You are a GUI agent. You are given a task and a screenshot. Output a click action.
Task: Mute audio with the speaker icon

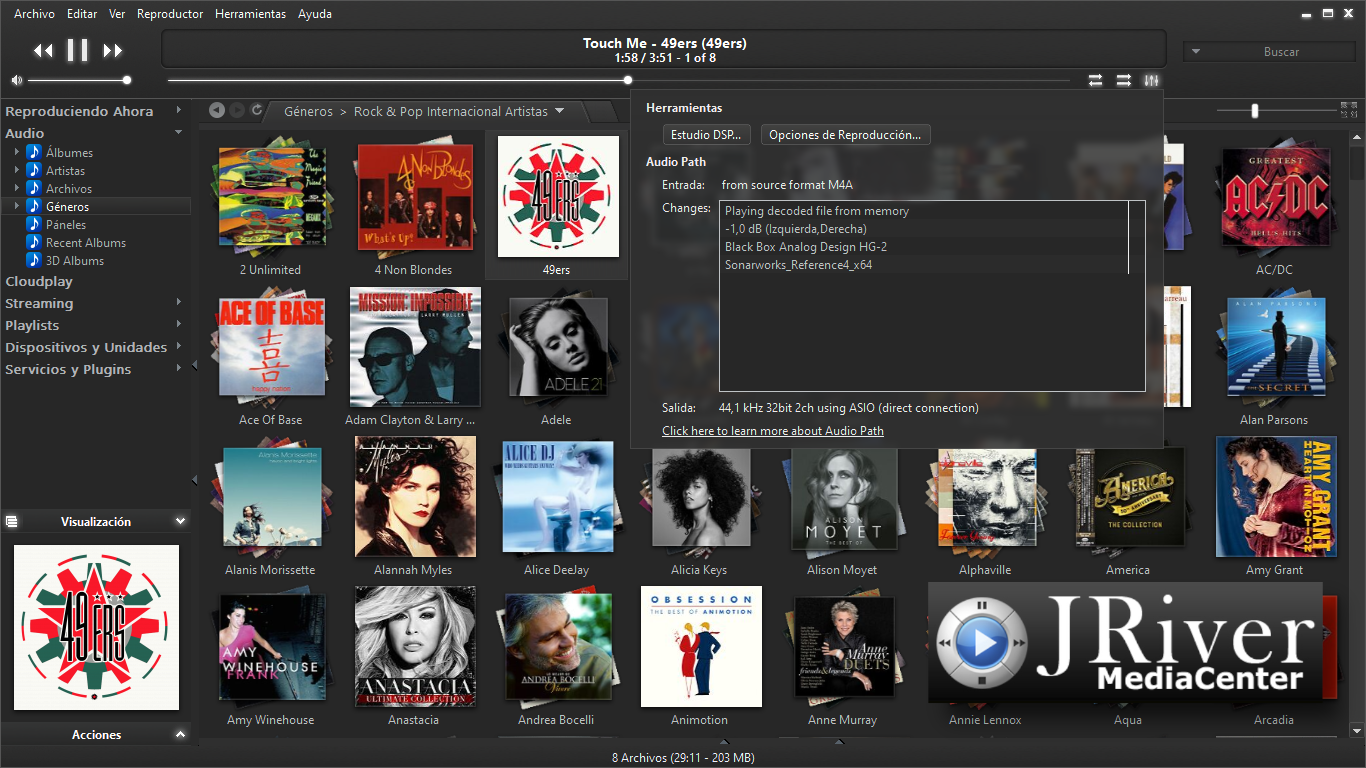click(16, 80)
